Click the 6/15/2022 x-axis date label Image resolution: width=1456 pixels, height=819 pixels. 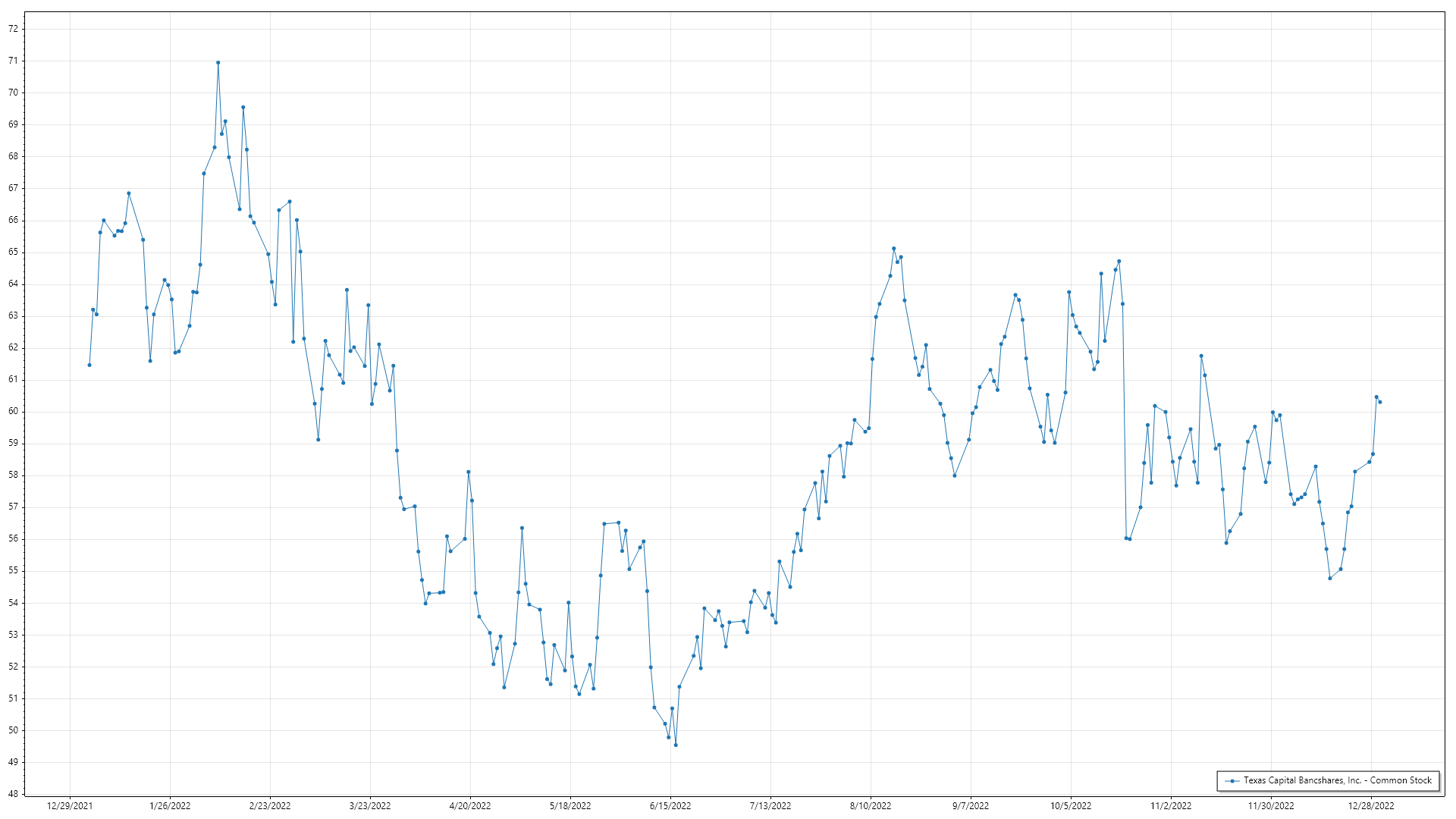[670, 806]
